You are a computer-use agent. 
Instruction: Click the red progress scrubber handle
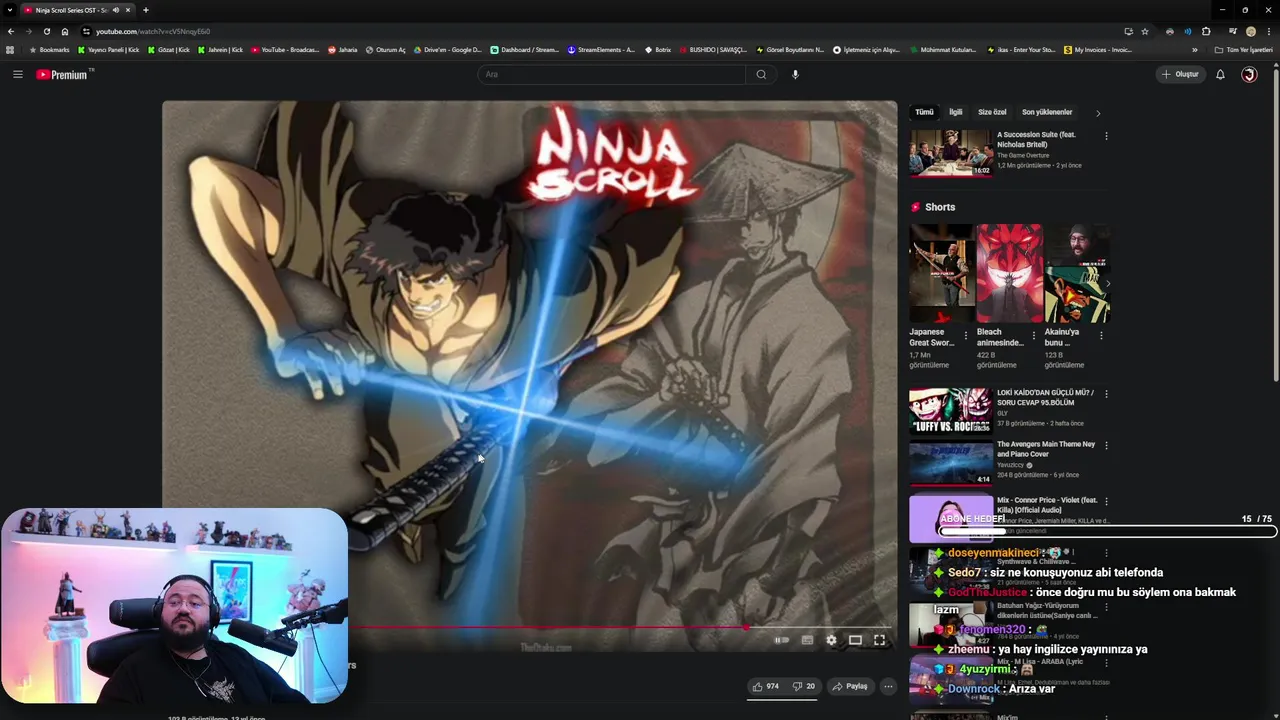tap(745, 628)
